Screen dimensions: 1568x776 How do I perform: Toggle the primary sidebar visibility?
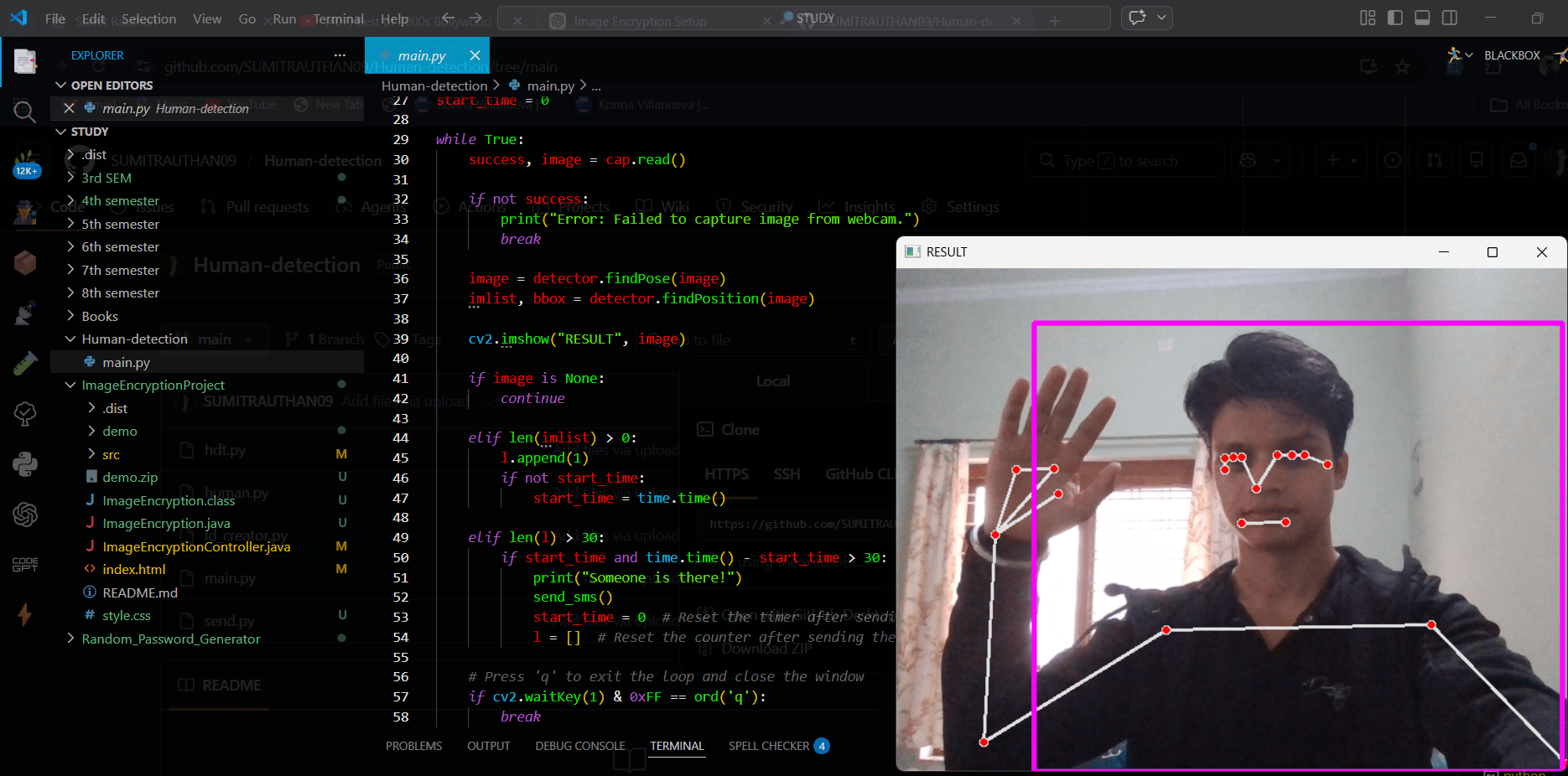[1394, 17]
